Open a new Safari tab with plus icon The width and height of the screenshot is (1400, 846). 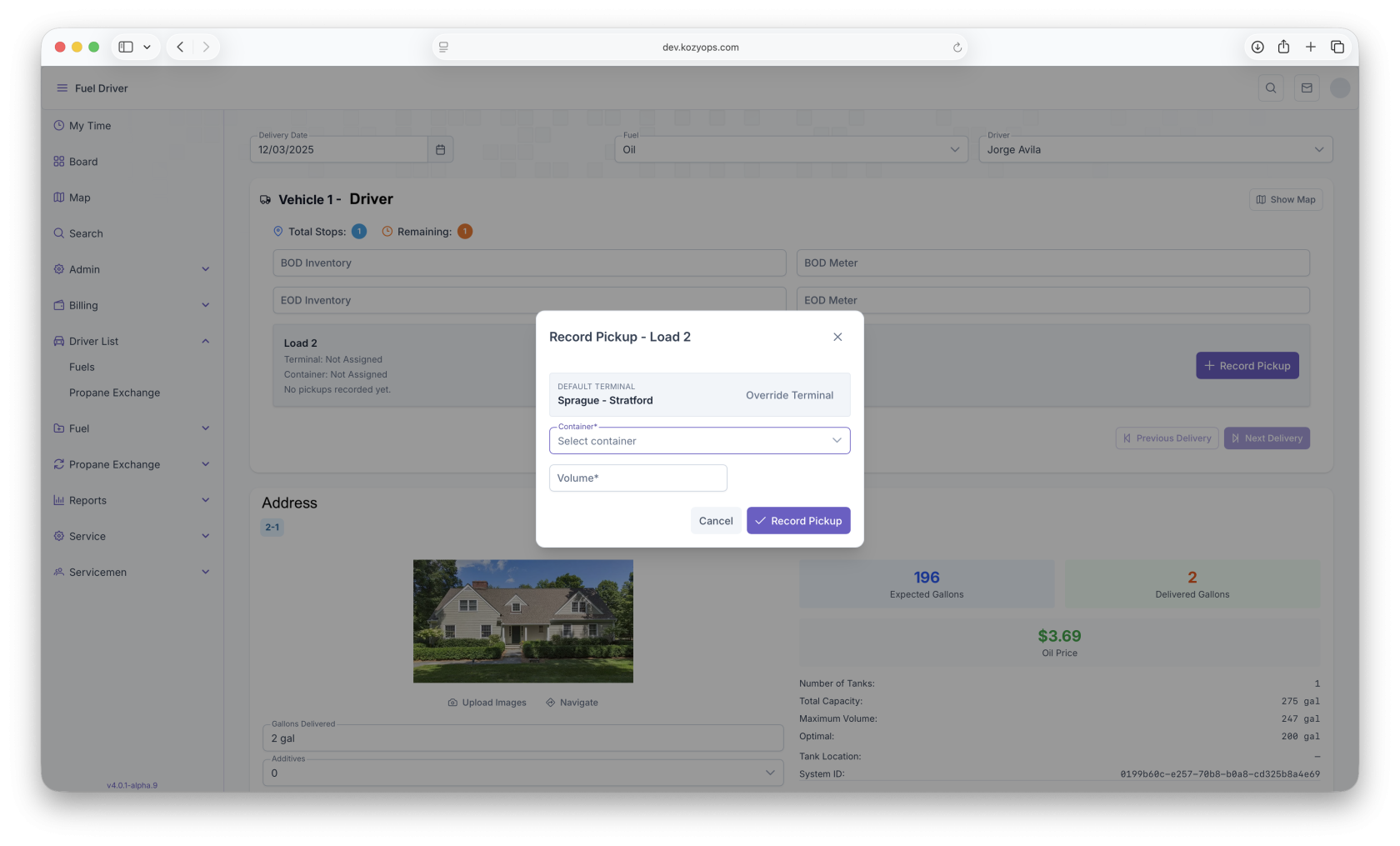[1311, 48]
